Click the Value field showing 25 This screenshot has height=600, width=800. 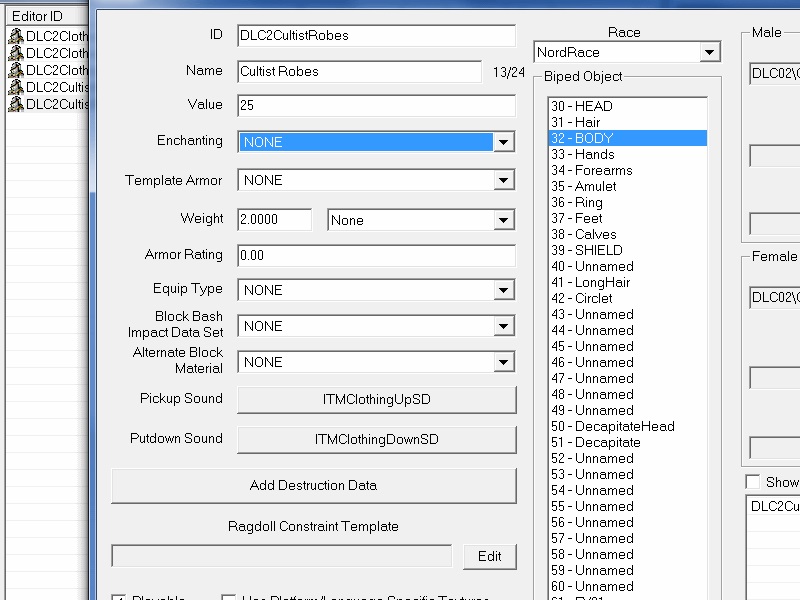pyautogui.click(x=376, y=105)
